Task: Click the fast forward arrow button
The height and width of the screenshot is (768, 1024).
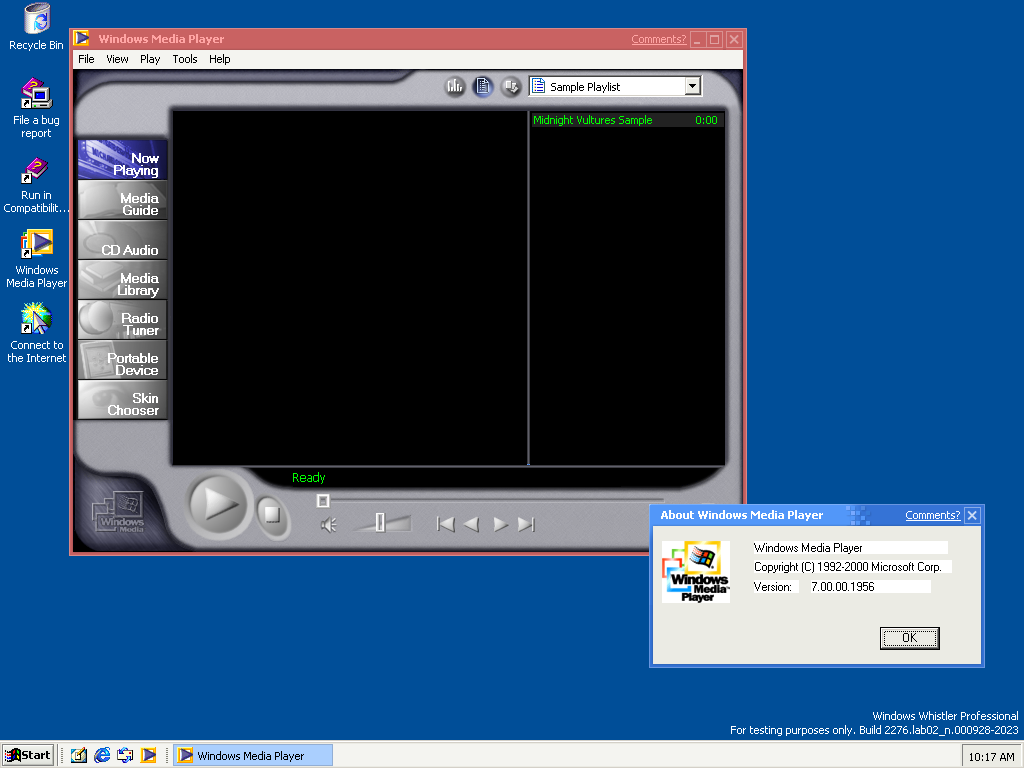Action: pyautogui.click(x=501, y=524)
